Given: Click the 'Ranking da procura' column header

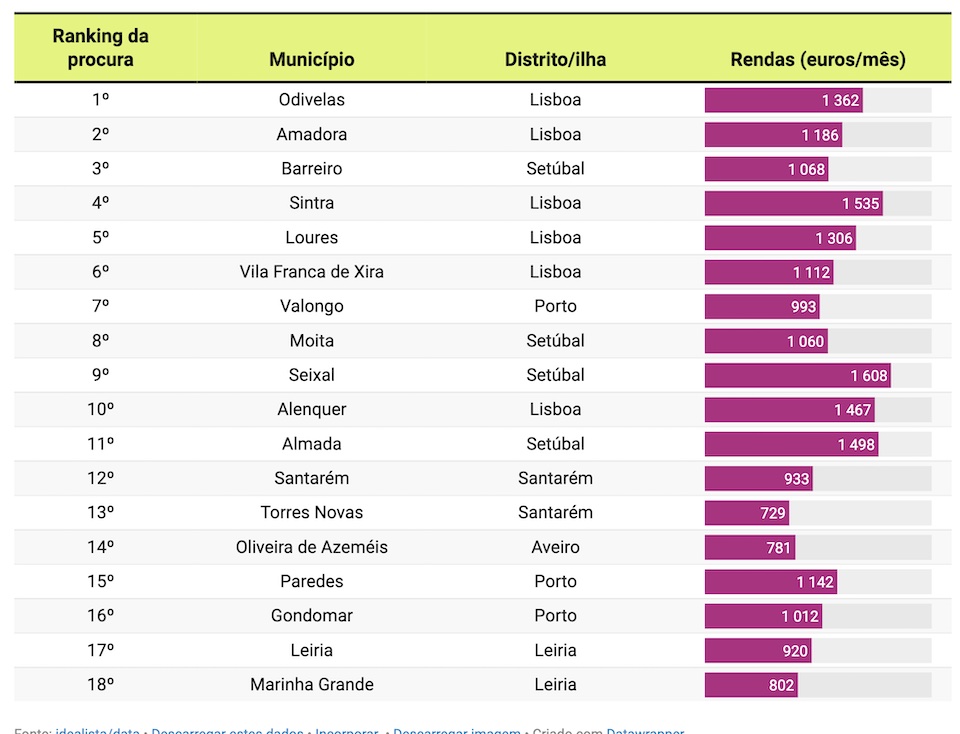Looking at the screenshot, I should pyautogui.click(x=100, y=48).
